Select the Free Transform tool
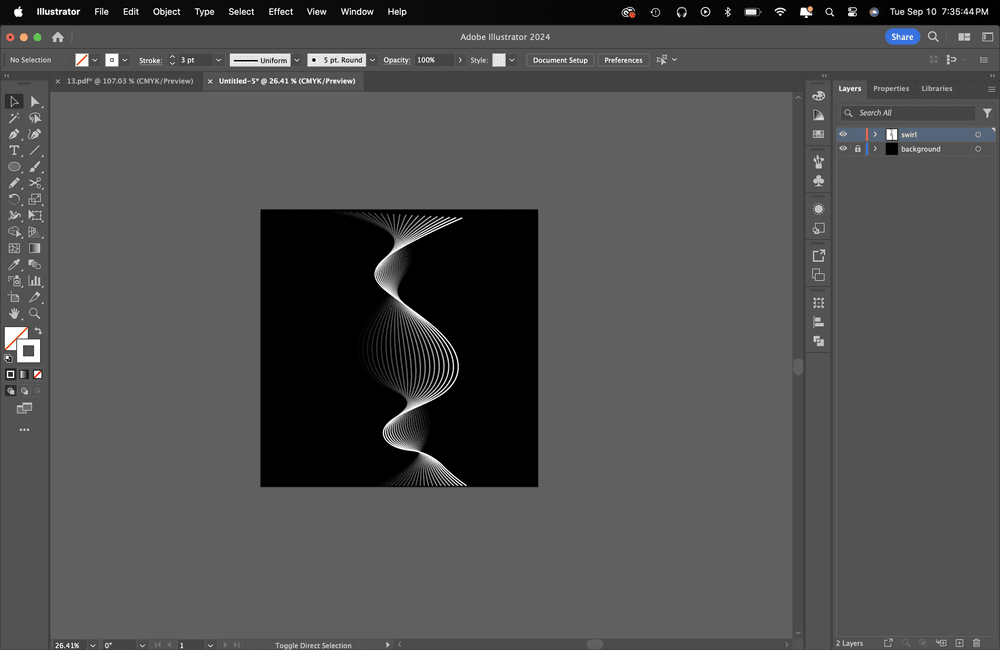Image resolution: width=1000 pixels, height=650 pixels. coord(35,216)
